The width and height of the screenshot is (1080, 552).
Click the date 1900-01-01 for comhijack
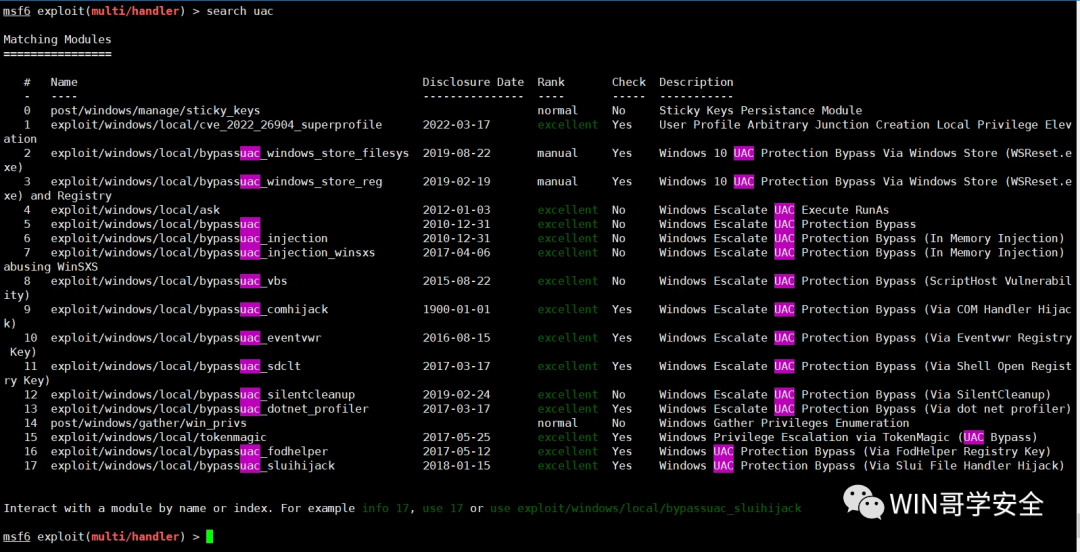click(x=456, y=309)
